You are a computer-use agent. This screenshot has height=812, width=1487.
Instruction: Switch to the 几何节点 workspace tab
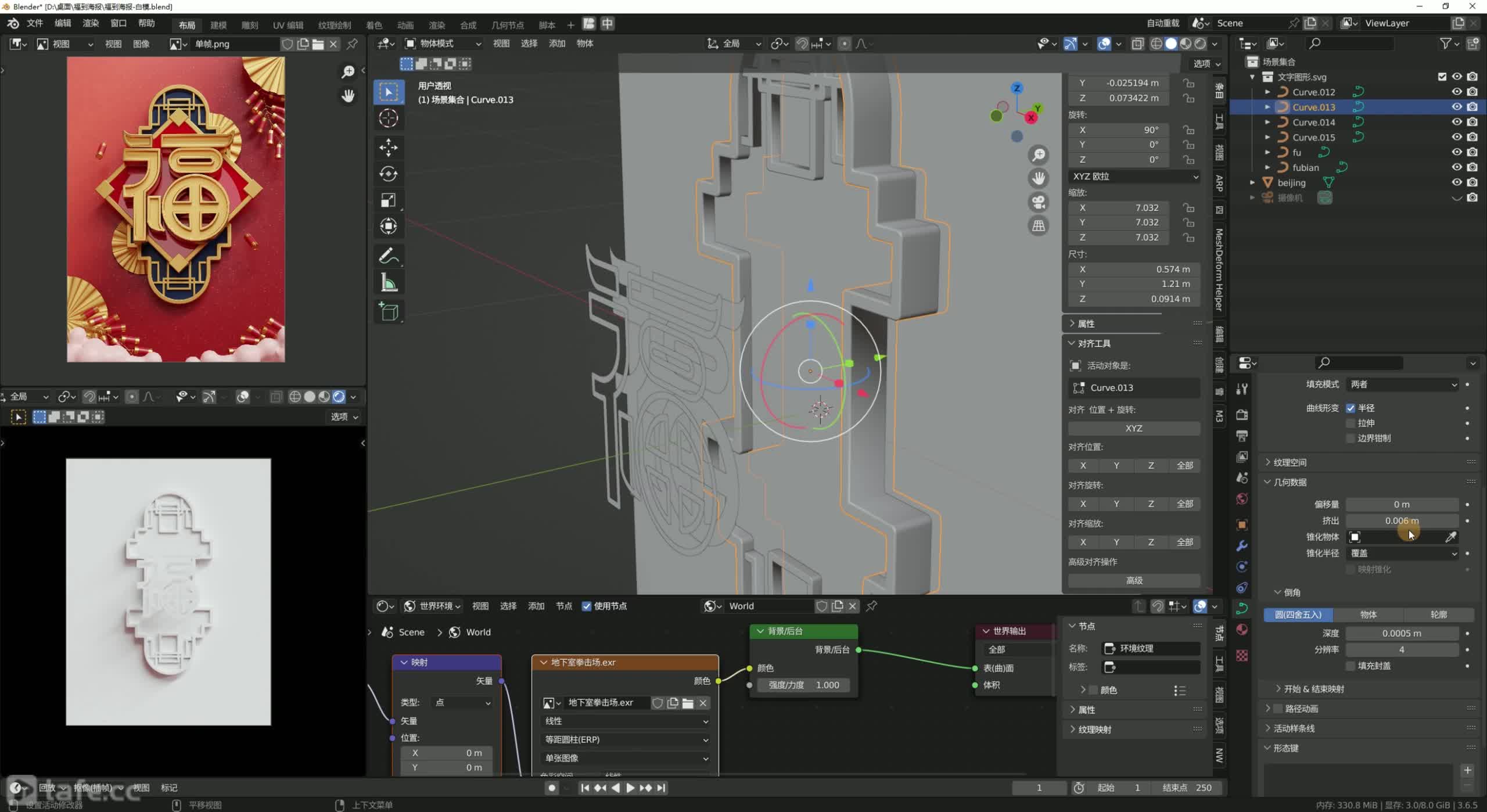[x=507, y=25]
